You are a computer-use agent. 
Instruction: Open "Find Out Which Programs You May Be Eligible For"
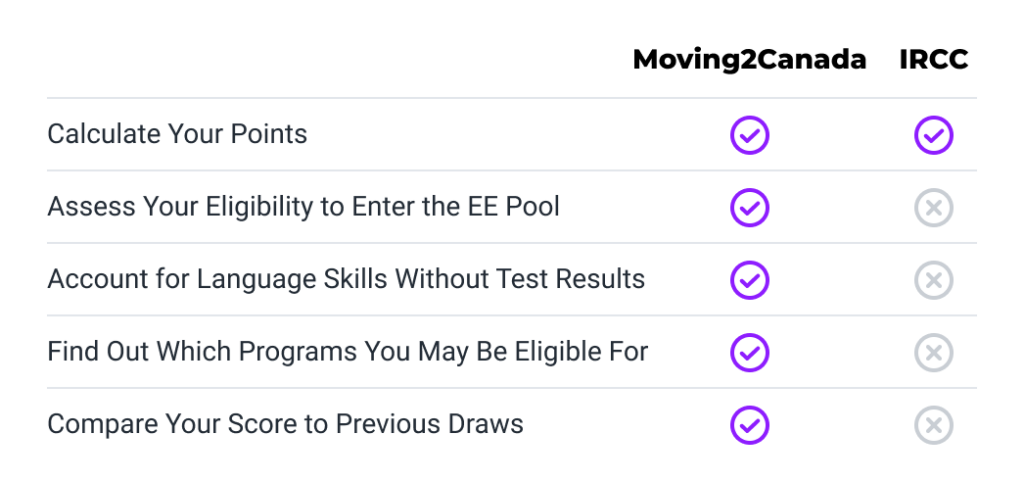[x=347, y=352]
